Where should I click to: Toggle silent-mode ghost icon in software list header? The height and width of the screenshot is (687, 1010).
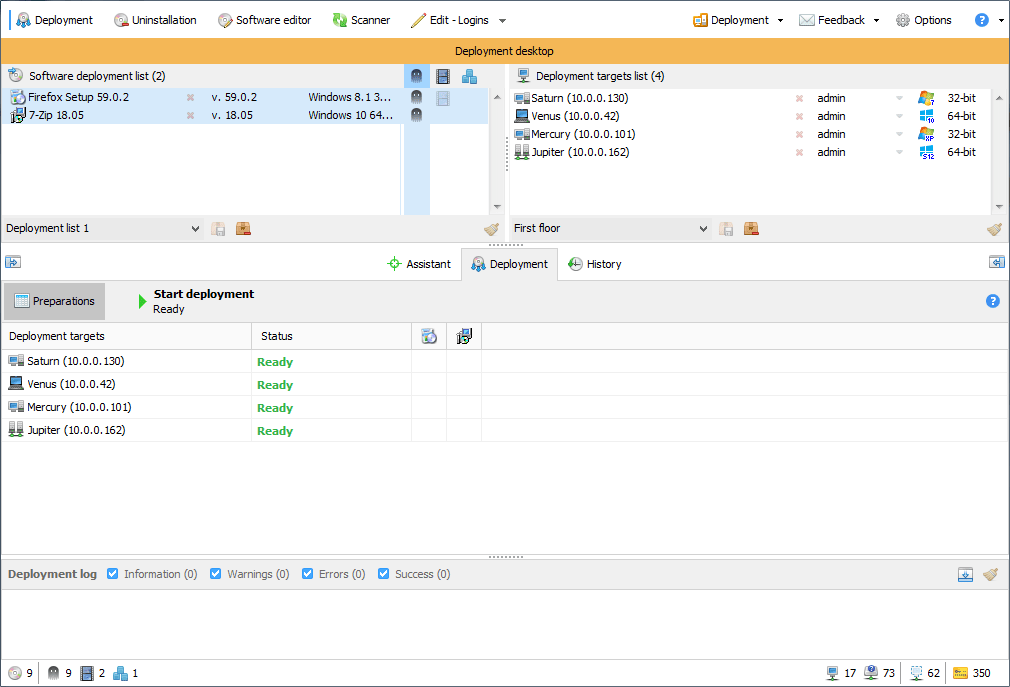point(416,76)
